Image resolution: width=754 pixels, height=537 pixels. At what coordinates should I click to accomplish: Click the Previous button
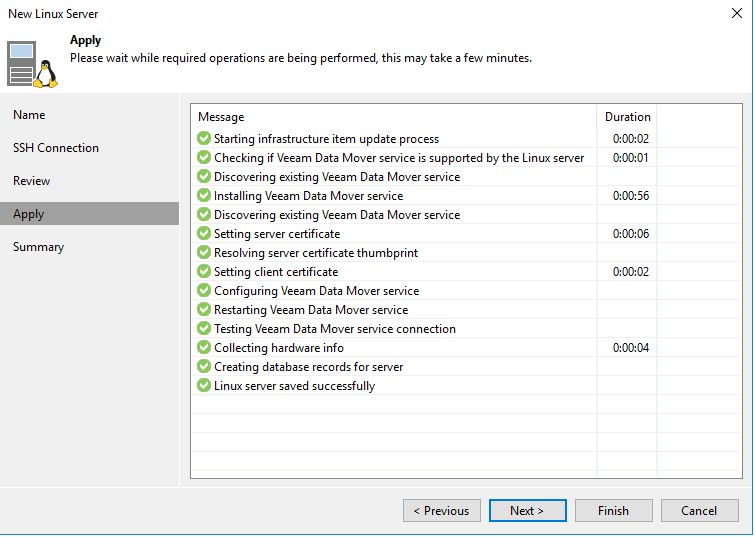tap(441, 511)
